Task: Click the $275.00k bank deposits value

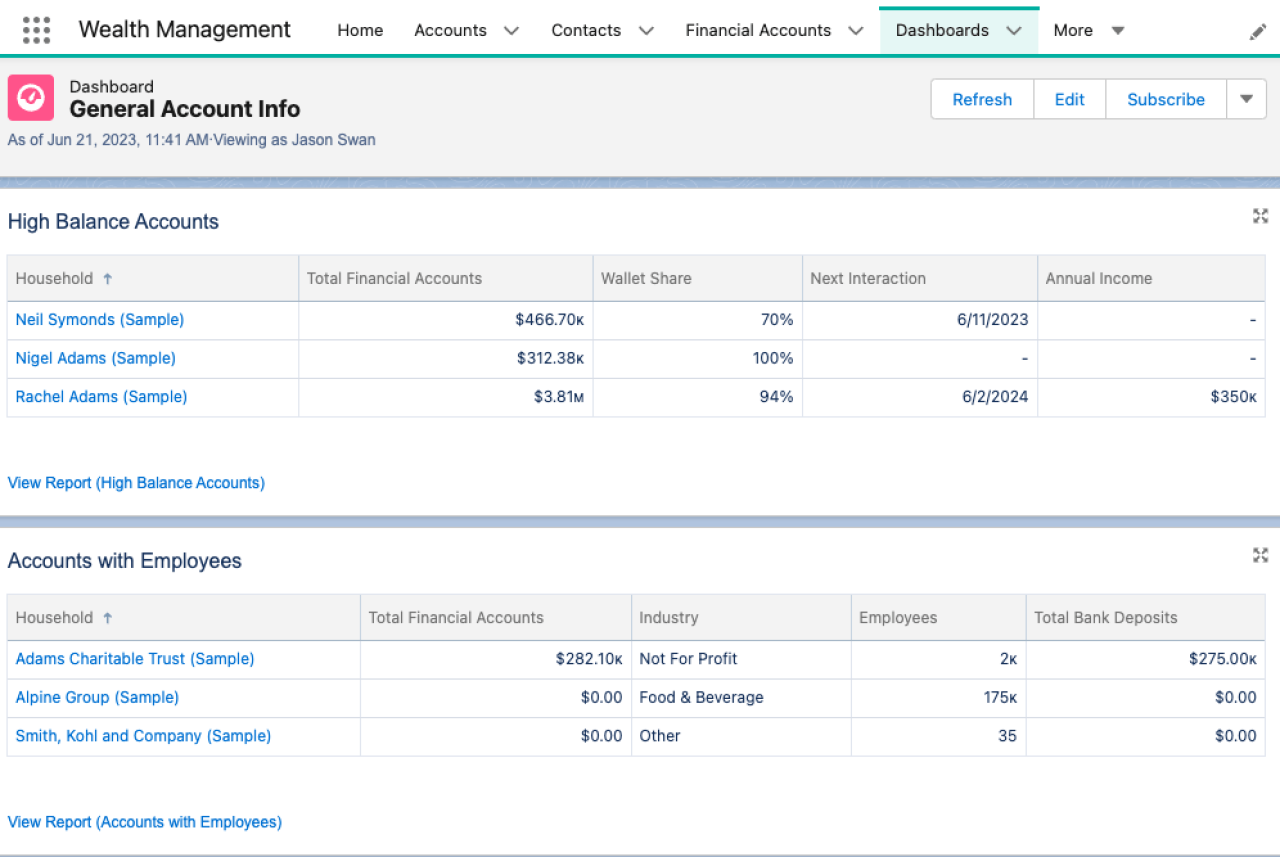Action: pyautogui.click(x=1223, y=659)
